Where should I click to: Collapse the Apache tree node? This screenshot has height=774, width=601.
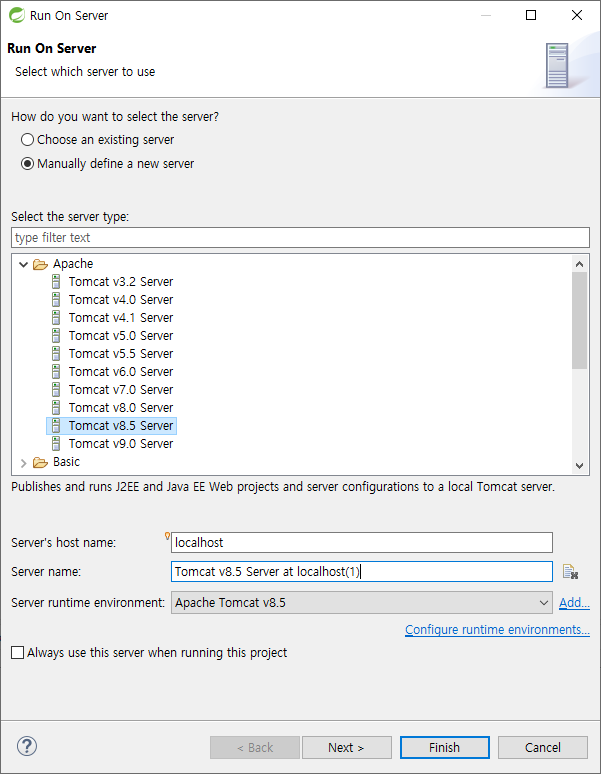24,264
